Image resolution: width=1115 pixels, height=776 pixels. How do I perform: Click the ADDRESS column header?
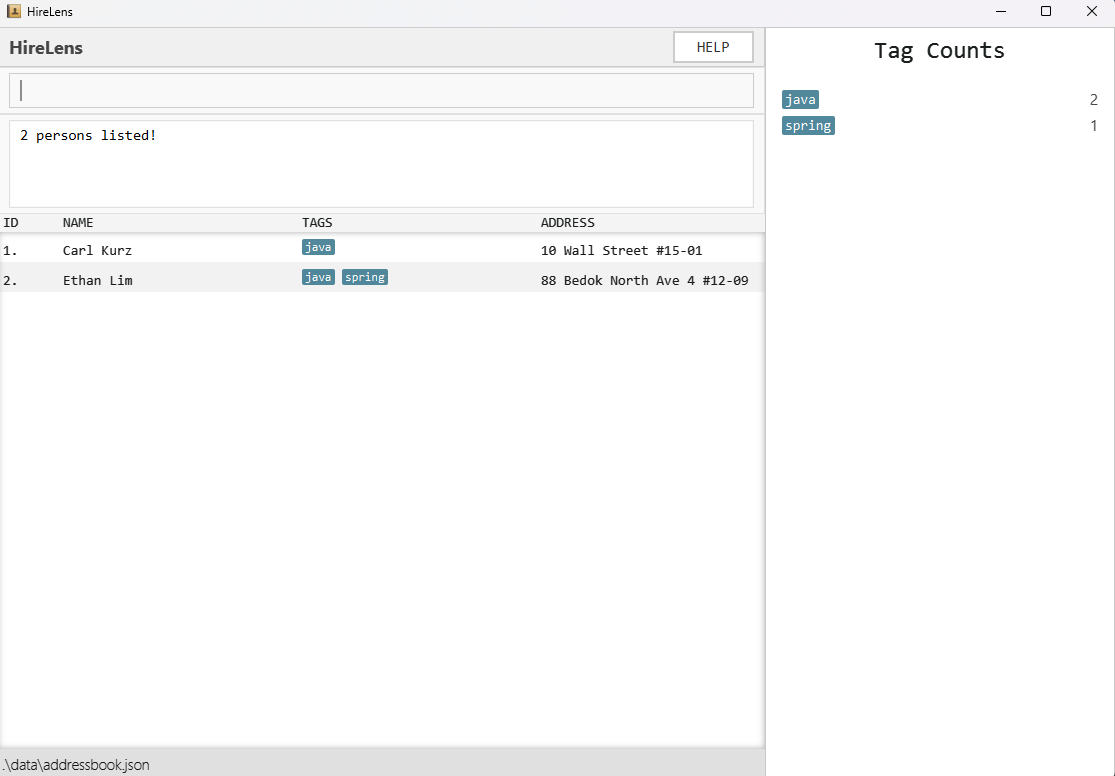[567, 223]
